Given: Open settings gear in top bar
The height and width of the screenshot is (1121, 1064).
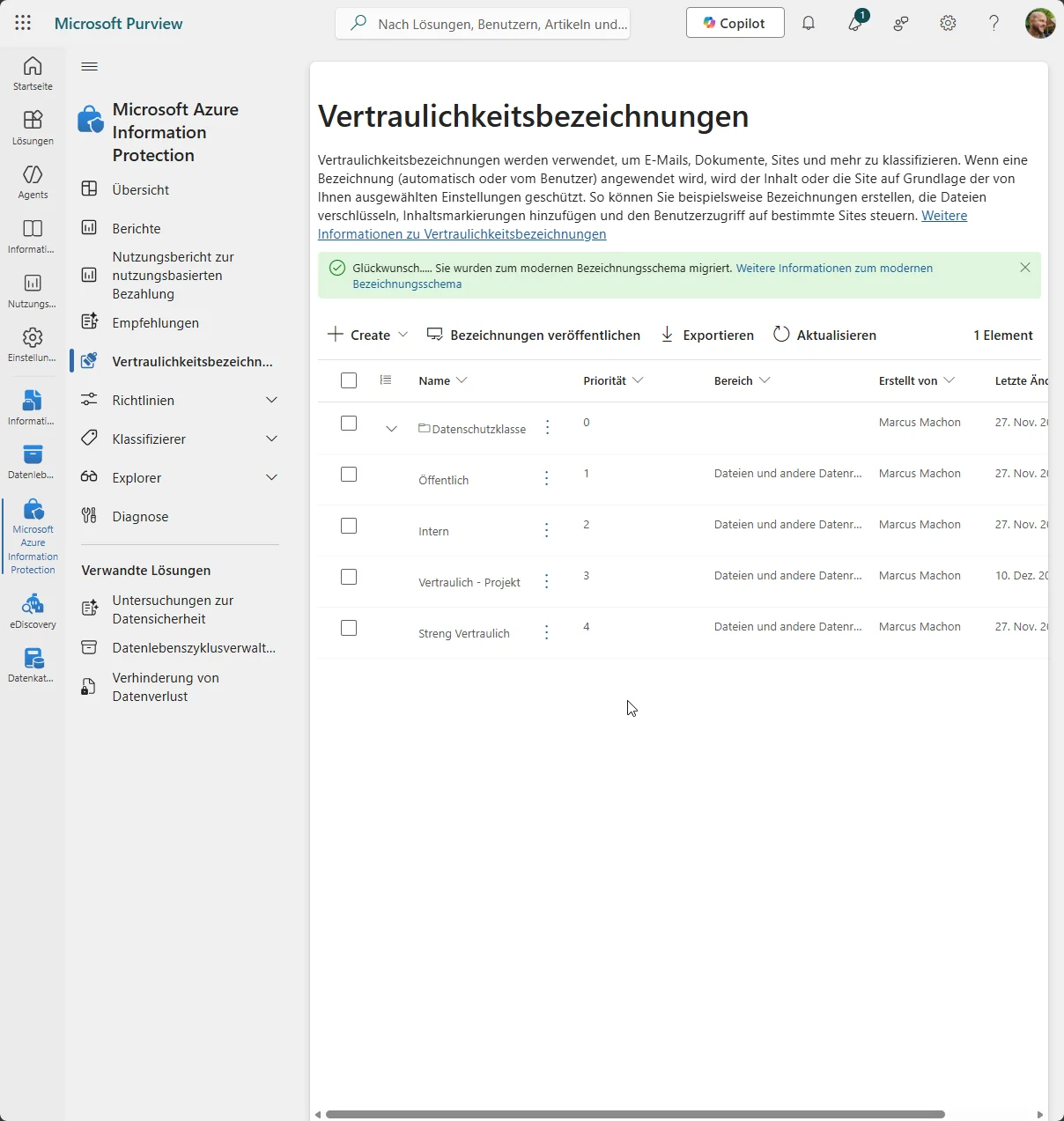Looking at the screenshot, I should pyautogui.click(x=948, y=24).
